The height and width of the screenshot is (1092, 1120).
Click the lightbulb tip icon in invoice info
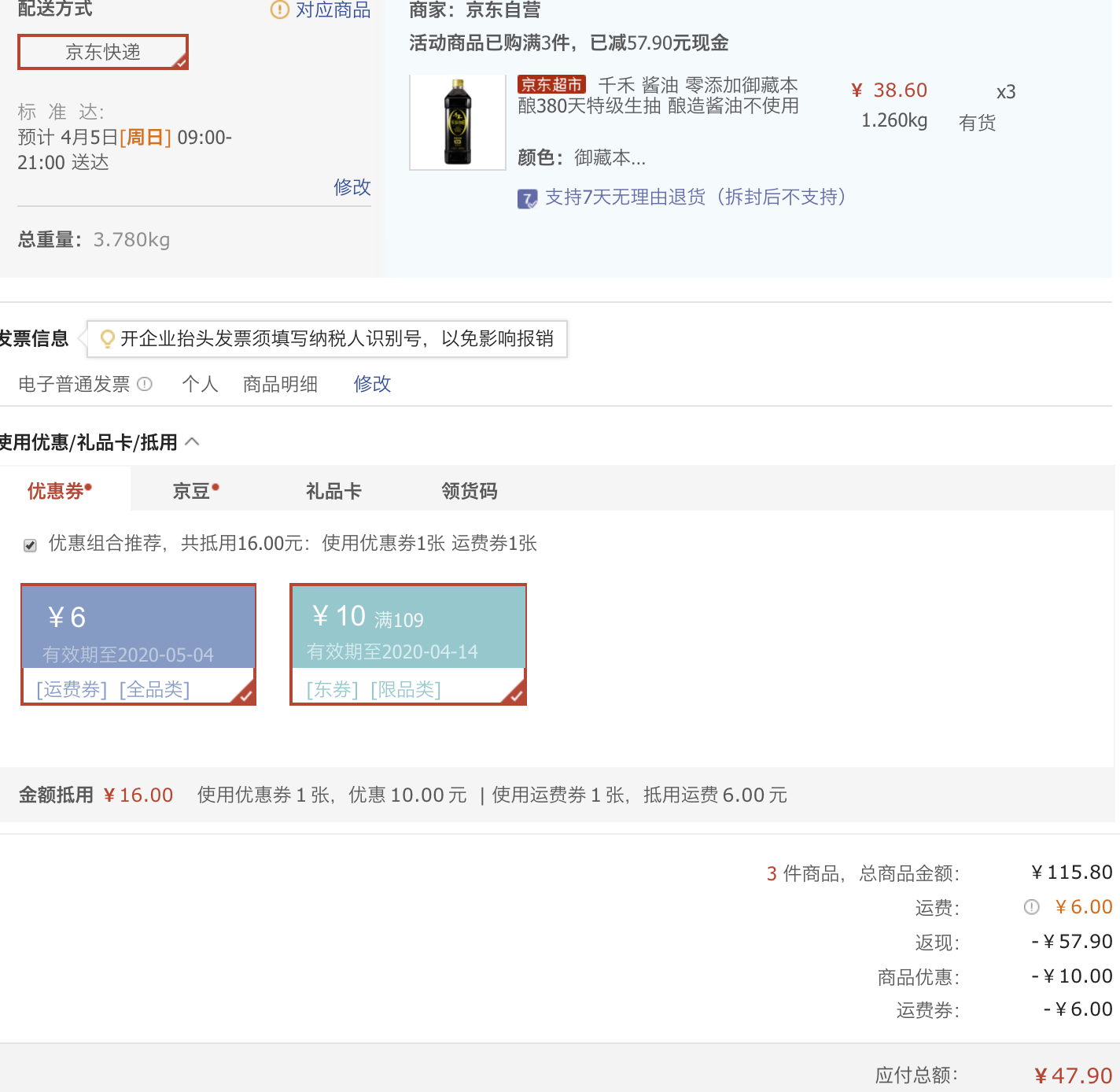(x=107, y=339)
